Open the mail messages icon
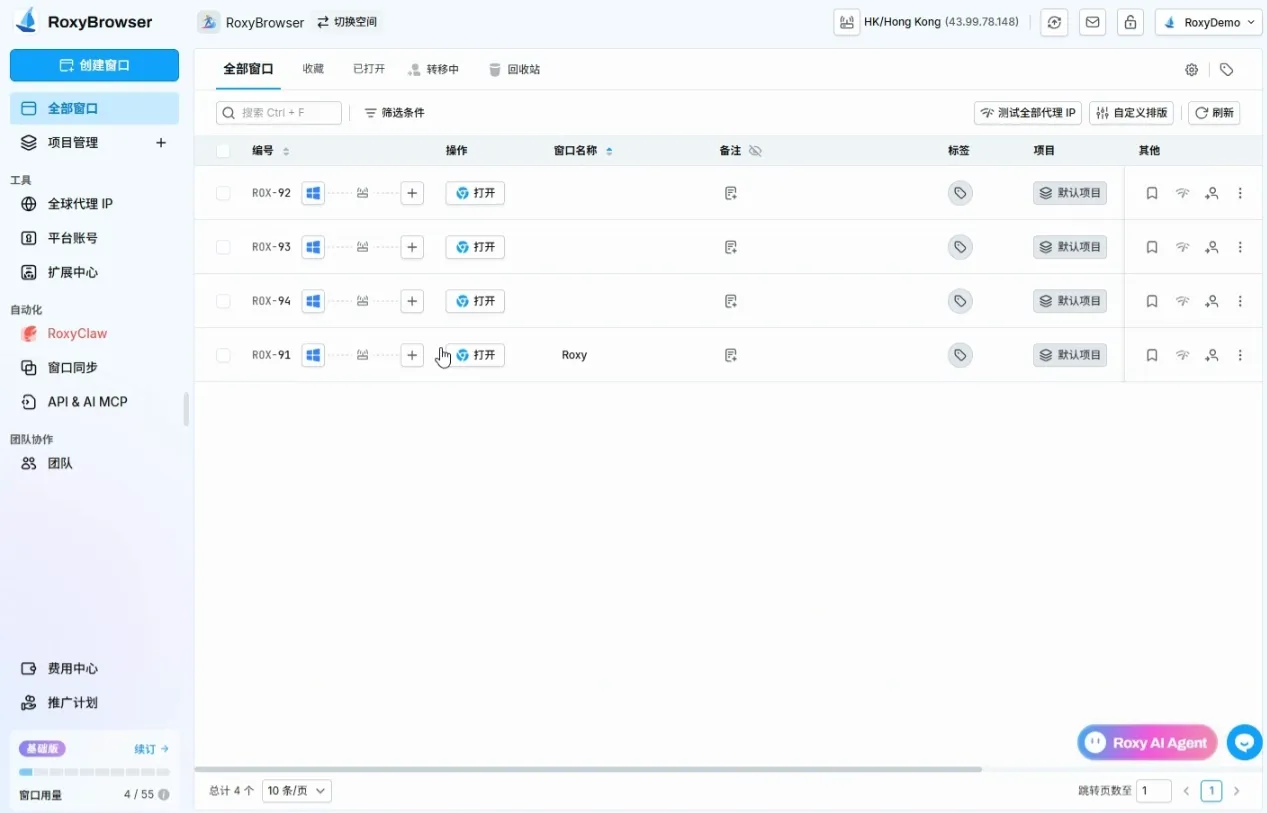 click(x=1092, y=22)
